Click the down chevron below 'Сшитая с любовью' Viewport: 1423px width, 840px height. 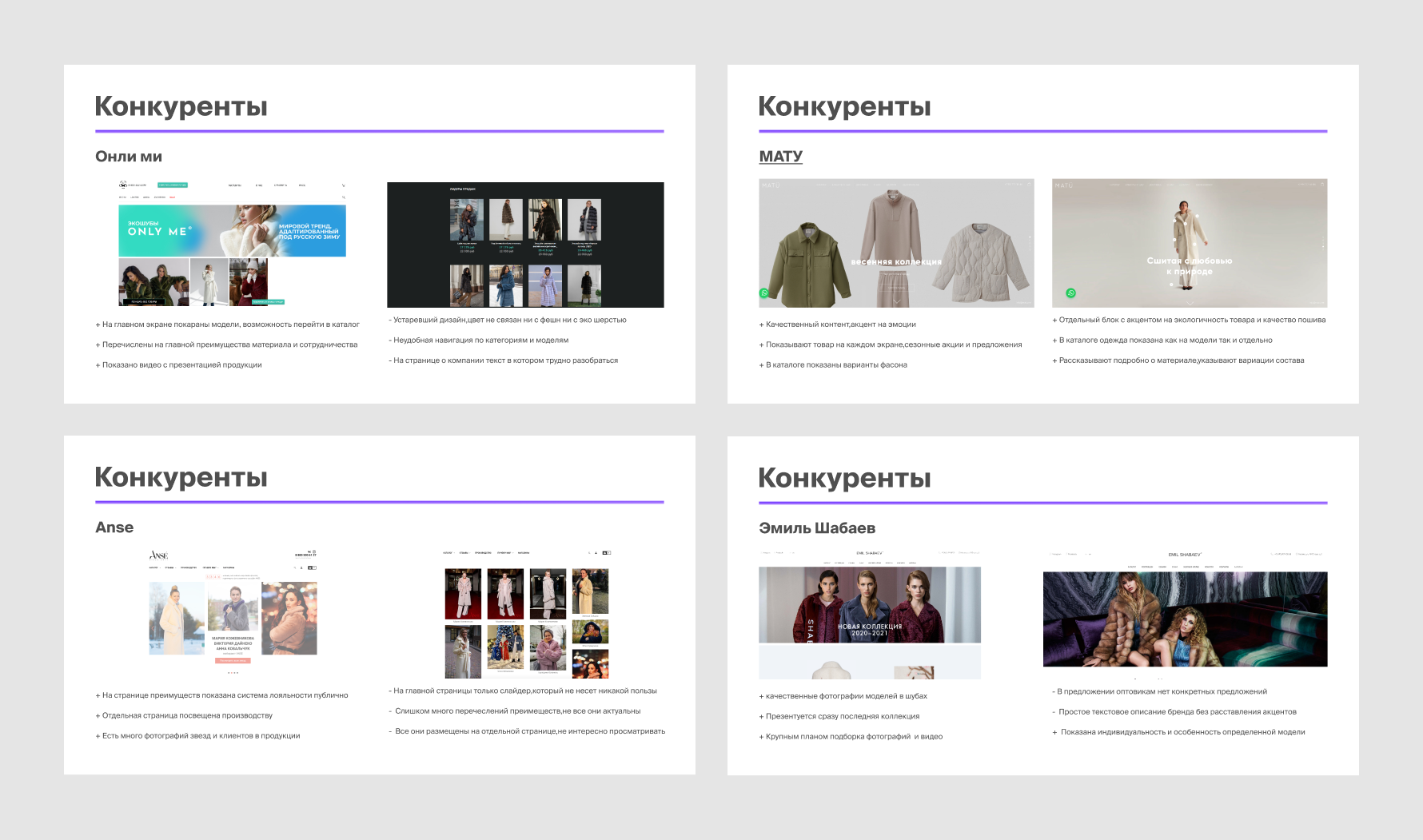[1190, 303]
